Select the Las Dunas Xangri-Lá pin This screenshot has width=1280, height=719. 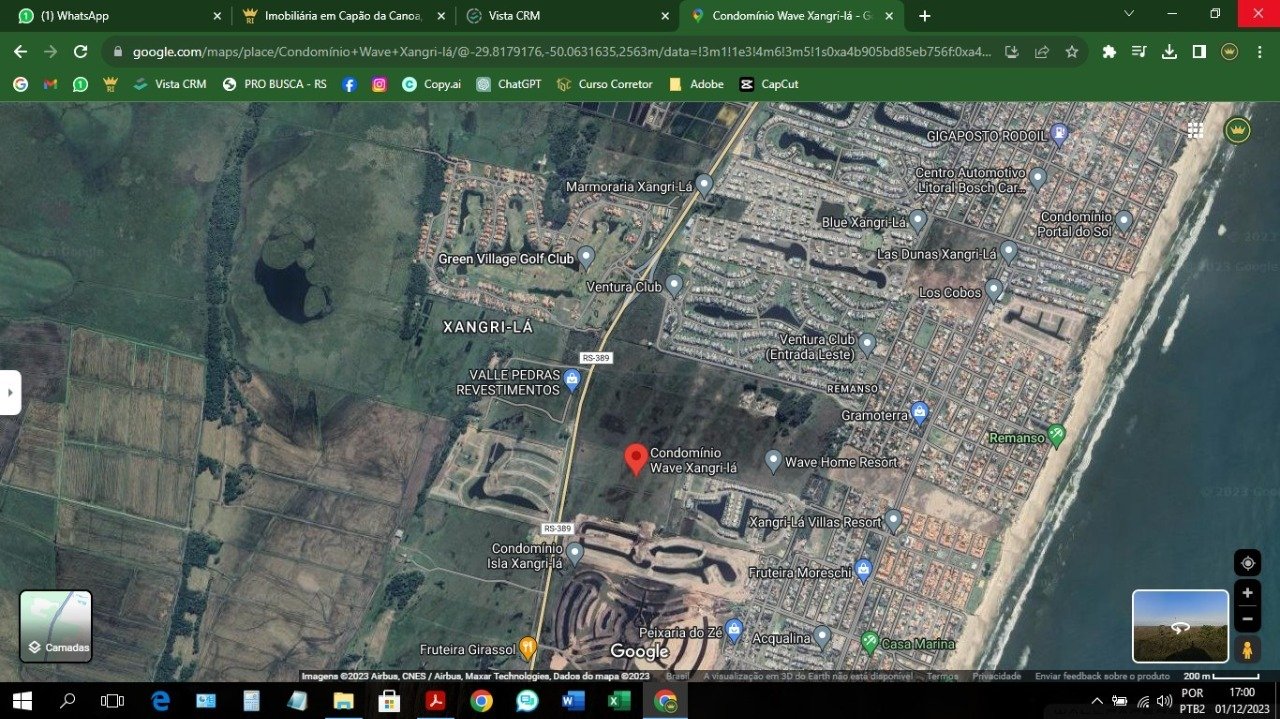1009,252
